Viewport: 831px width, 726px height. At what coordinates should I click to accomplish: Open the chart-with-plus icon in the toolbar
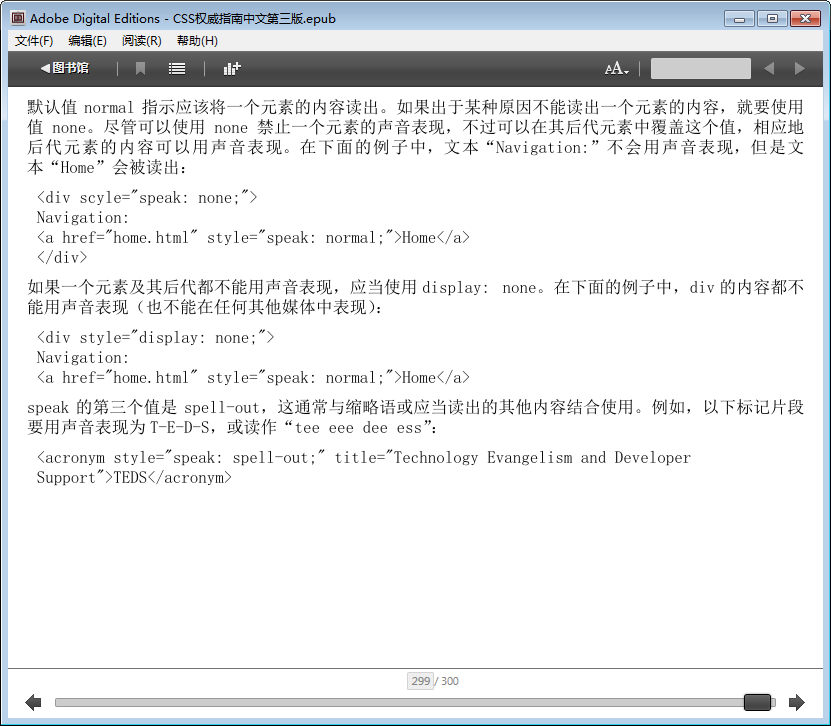pos(232,68)
